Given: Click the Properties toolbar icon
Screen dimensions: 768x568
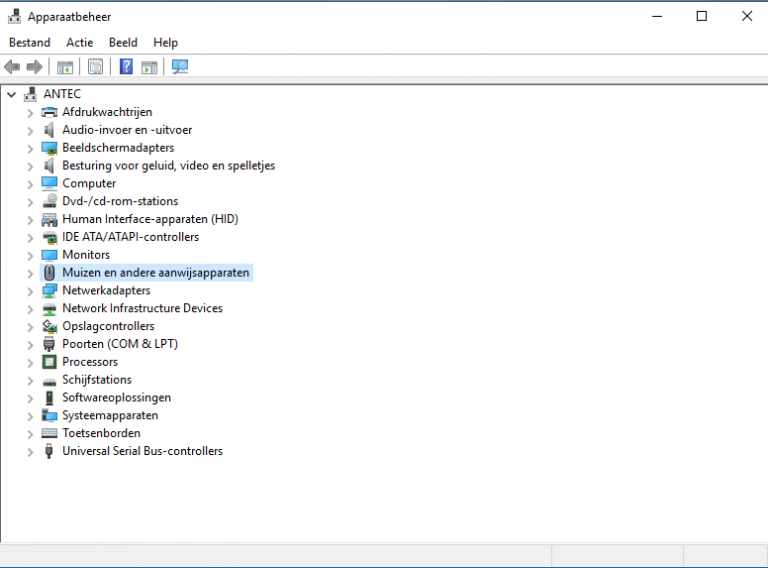Looking at the screenshot, I should [95, 67].
